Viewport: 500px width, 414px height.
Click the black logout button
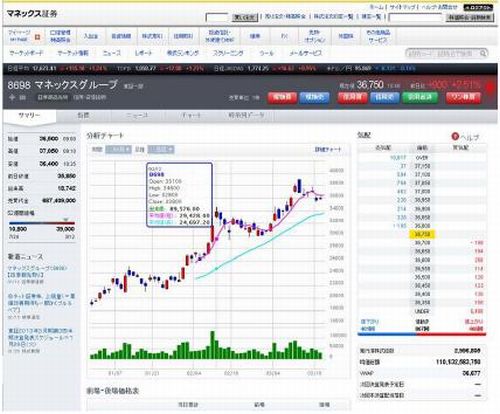(478, 7)
